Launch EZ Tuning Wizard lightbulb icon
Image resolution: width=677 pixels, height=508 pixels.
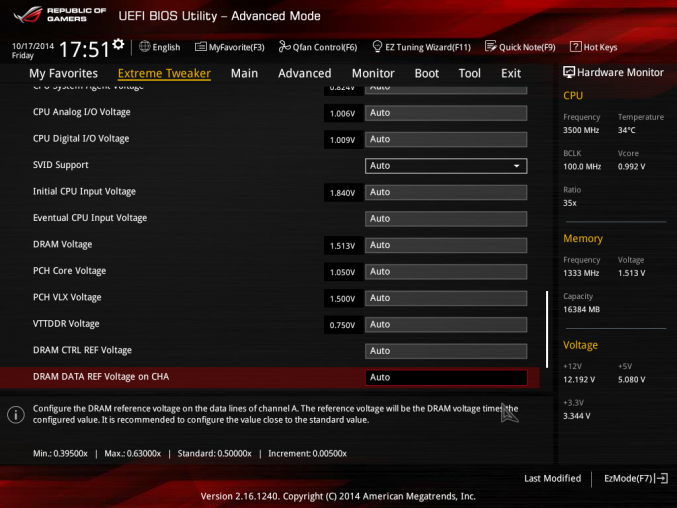pos(377,46)
